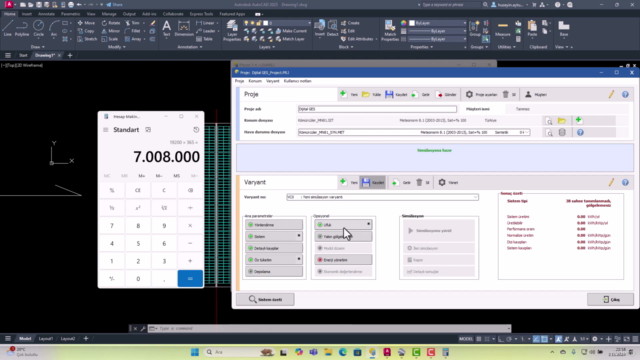Open the Varyant menu in PVsyst window
This screenshot has width=640, height=360.
(273, 81)
